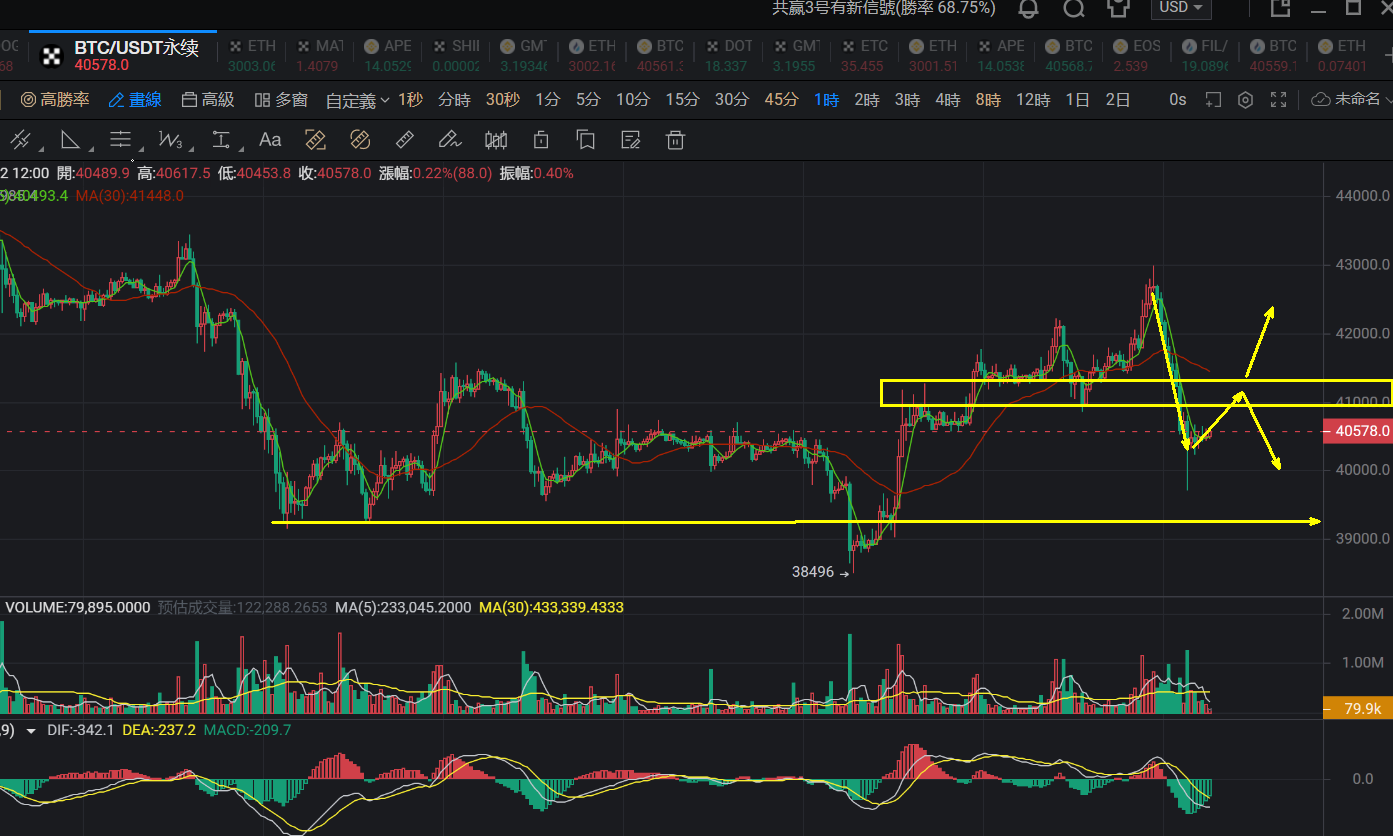Switch to the 15分 timeframe
Image resolution: width=1393 pixels, height=836 pixels.
click(682, 100)
